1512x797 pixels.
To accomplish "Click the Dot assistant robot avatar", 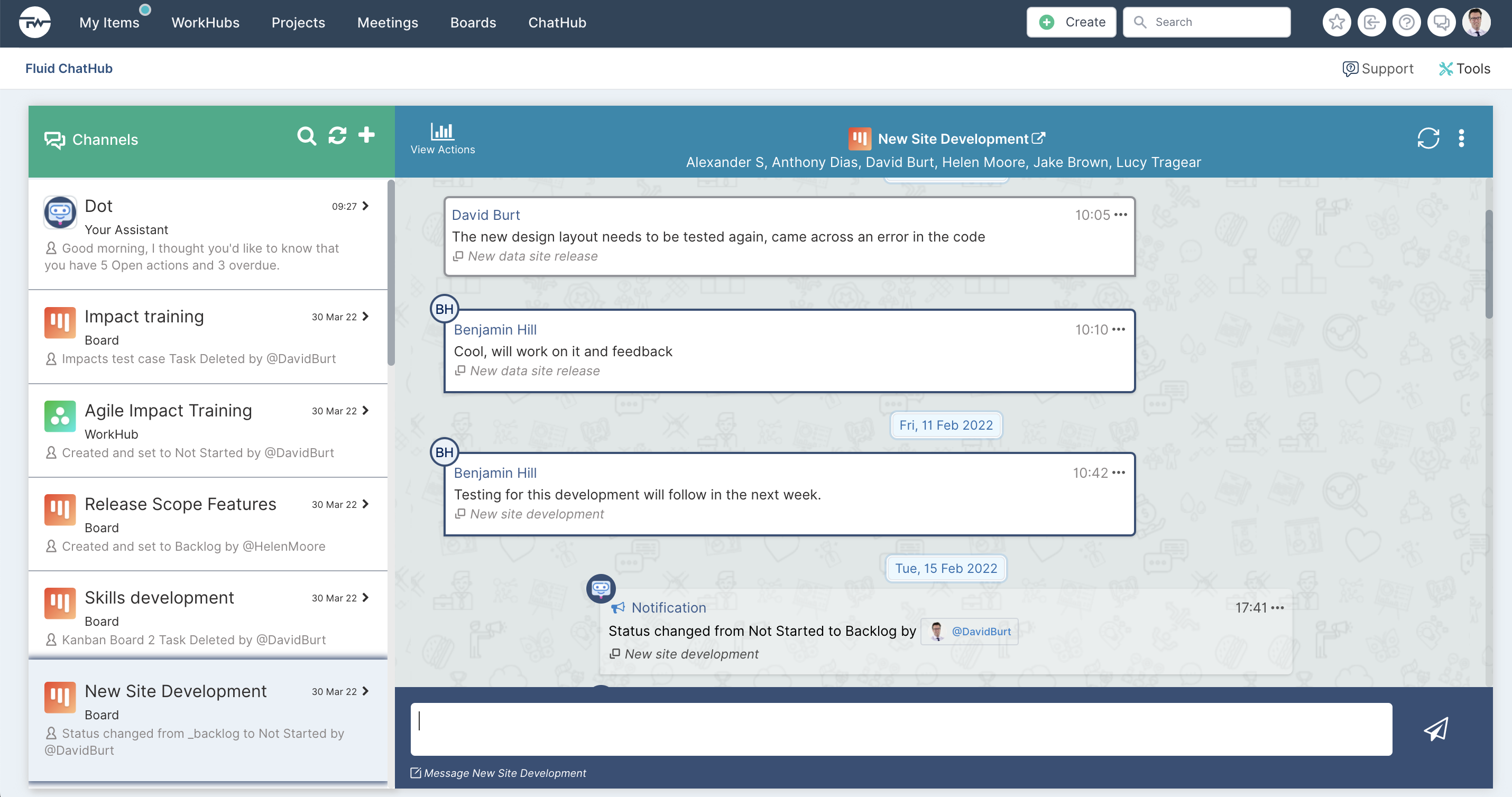I will coord(60,212).
